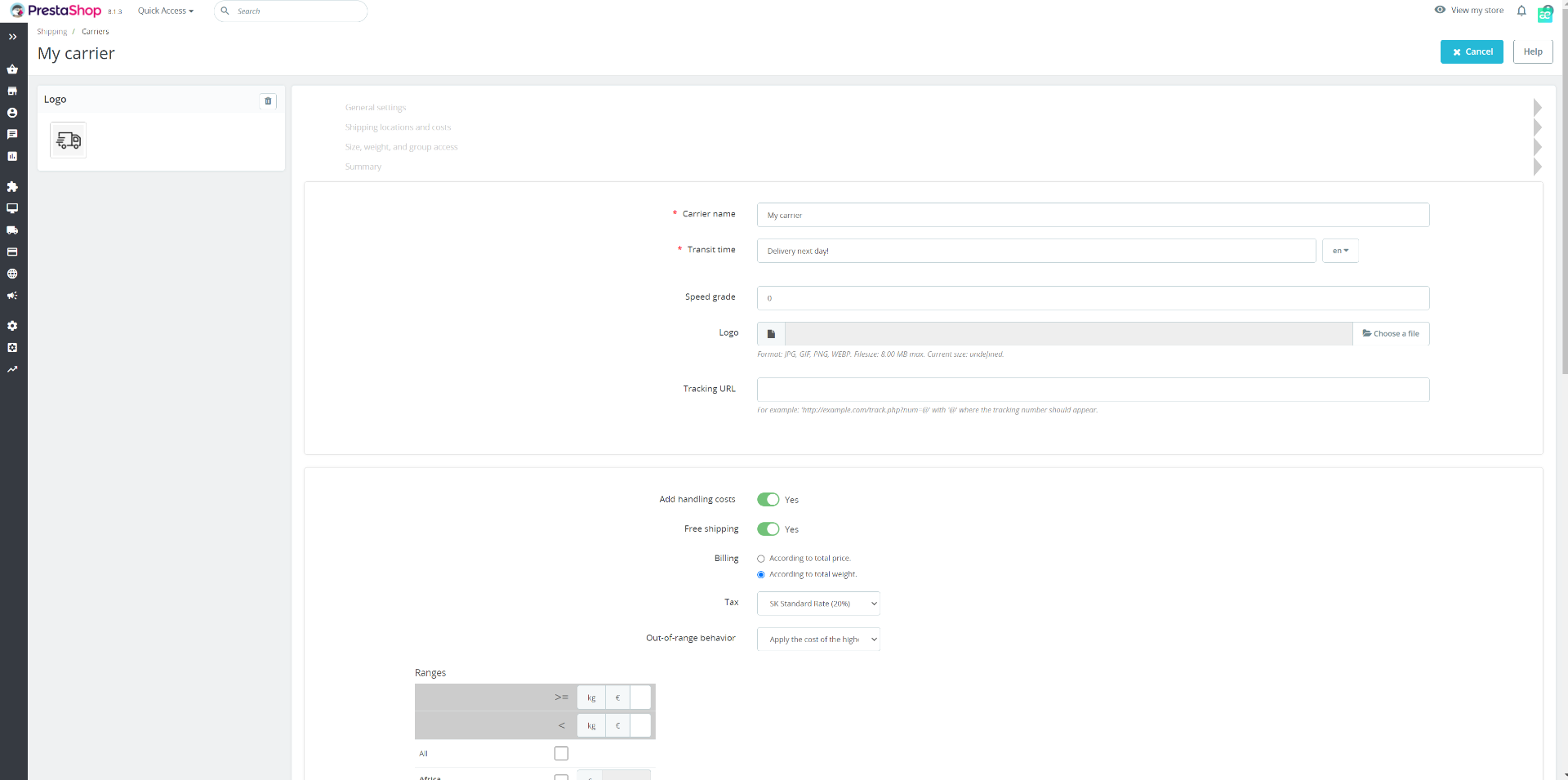The height and width of the screenshot is (780, 1568).
Task: Click the Help button
Action: (x=1533, y=51)
